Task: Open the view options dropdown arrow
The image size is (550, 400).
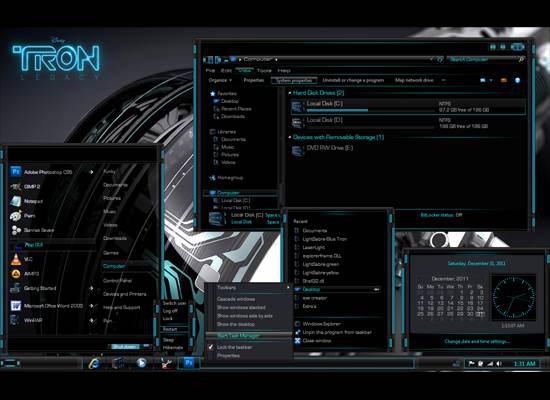Action: [491, 80]
